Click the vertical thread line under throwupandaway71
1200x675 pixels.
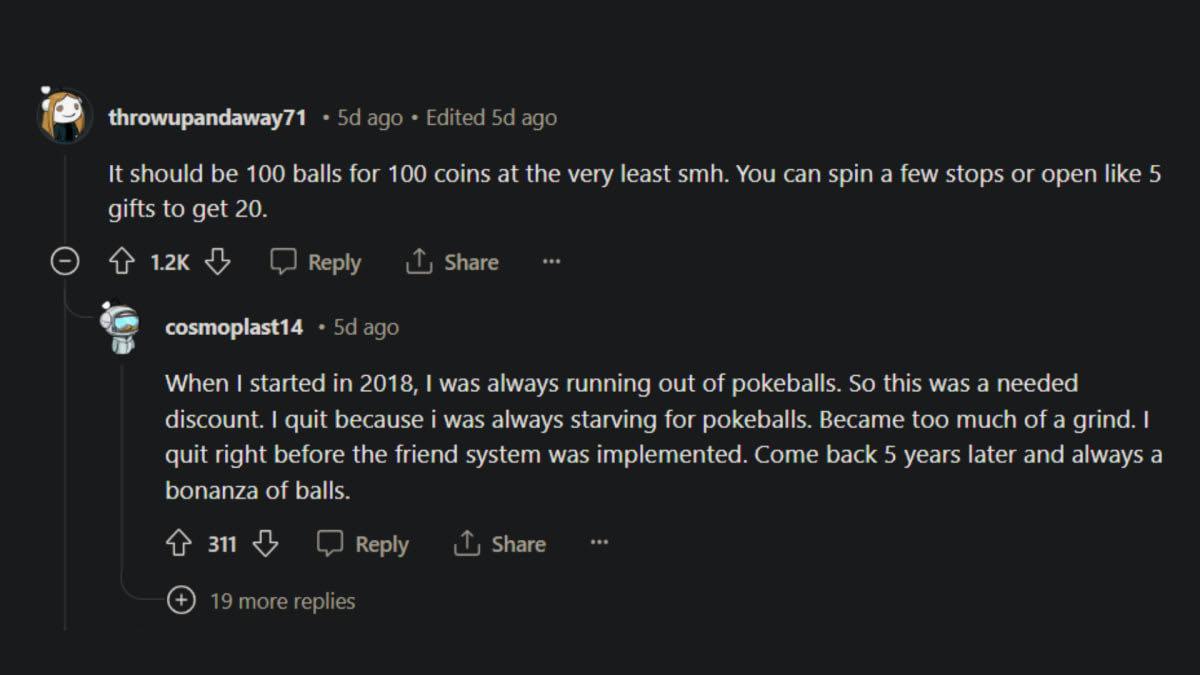tap(65, 450)
